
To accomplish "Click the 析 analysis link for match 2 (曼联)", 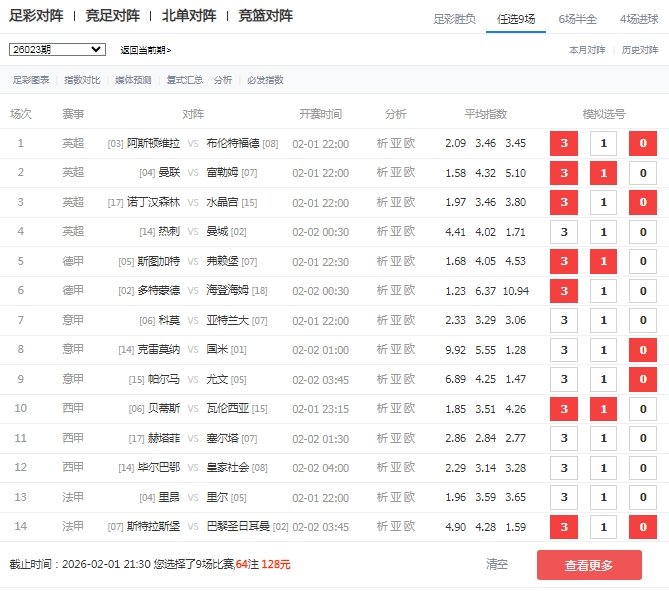I will [382, 172].
